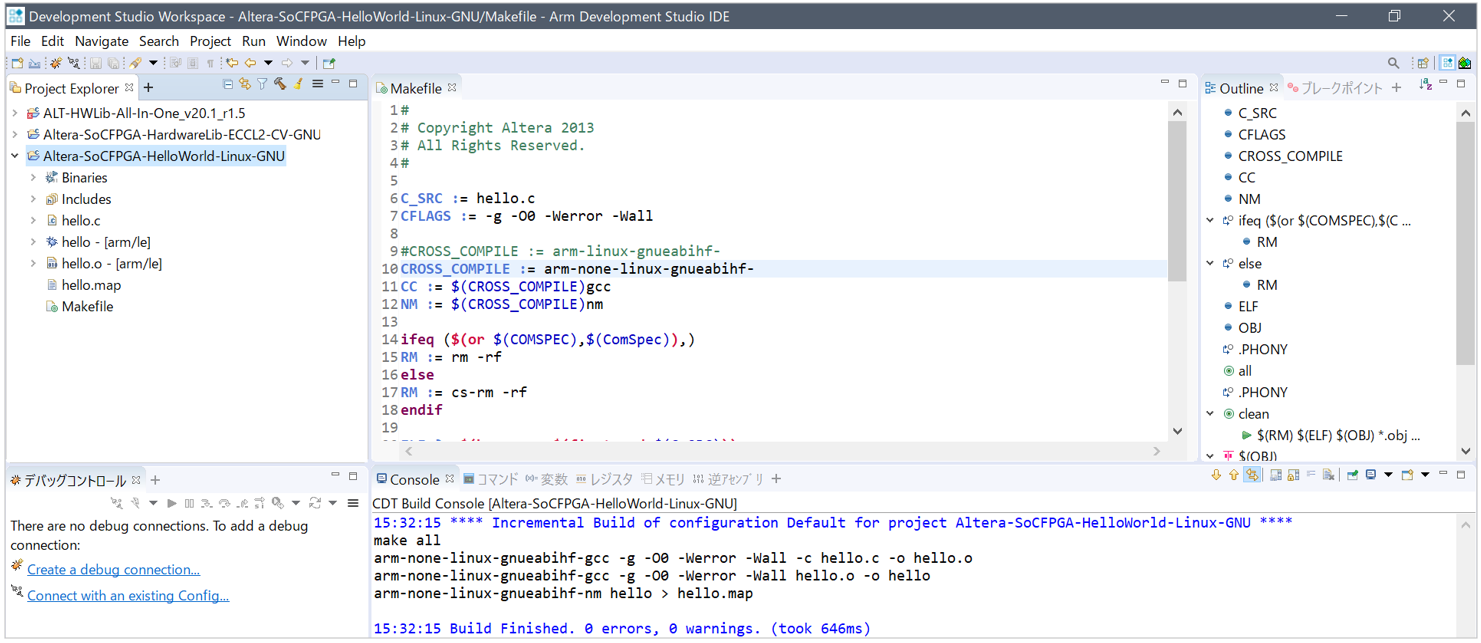This screenshot has height=643, width=1481.
Task: Open the Window menu
Action: [x=301, y=41]
